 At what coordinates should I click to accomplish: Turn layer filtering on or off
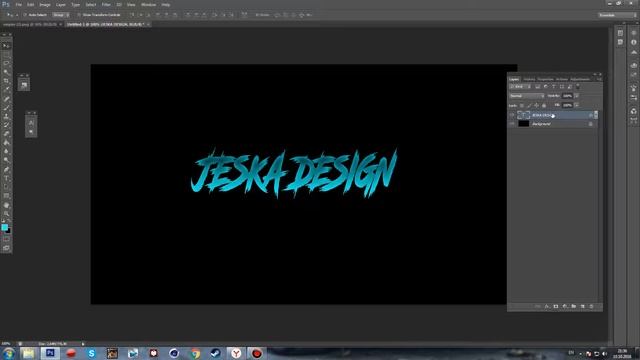point(578,86)
